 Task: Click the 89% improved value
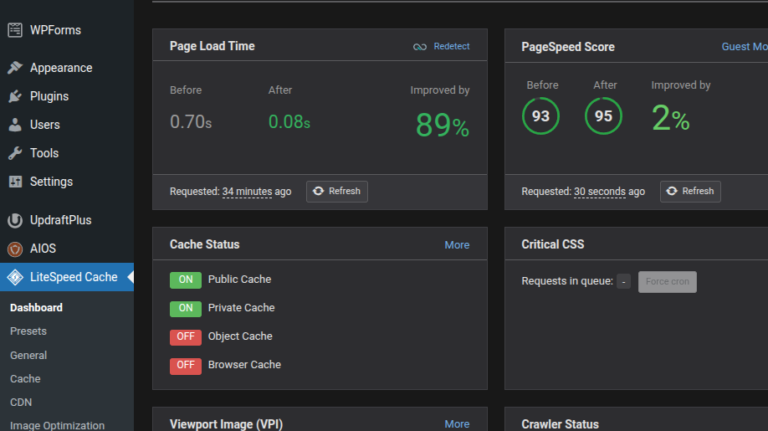point(442,125)
